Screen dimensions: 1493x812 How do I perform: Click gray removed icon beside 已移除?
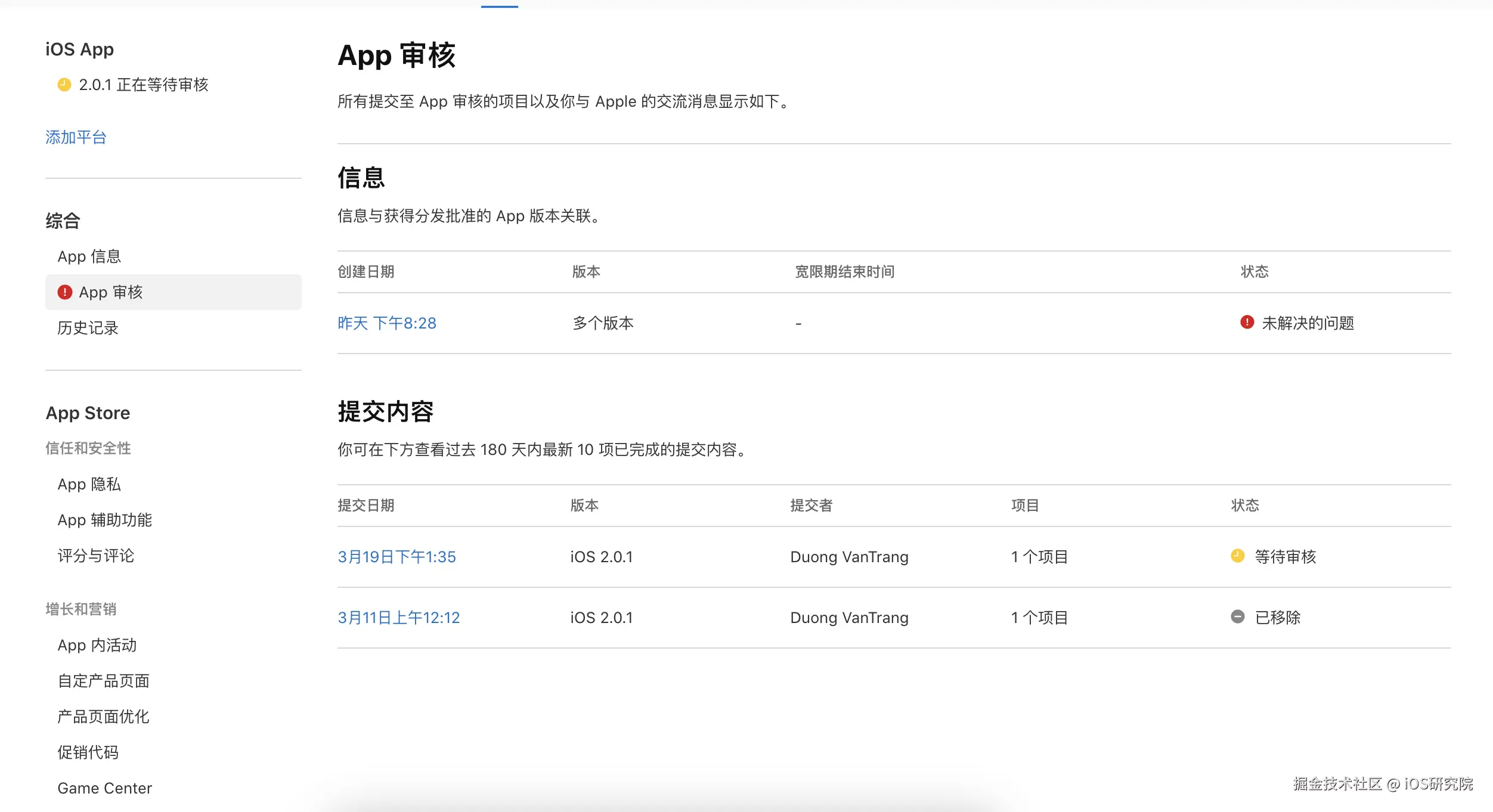(x=1238, y=617)
